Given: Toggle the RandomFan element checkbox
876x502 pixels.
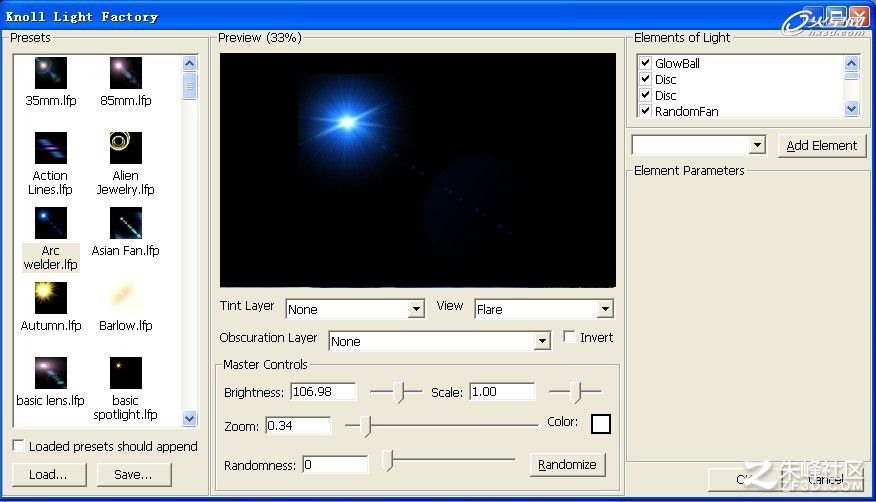Looking at the screenshot, I should coord(645,111).
